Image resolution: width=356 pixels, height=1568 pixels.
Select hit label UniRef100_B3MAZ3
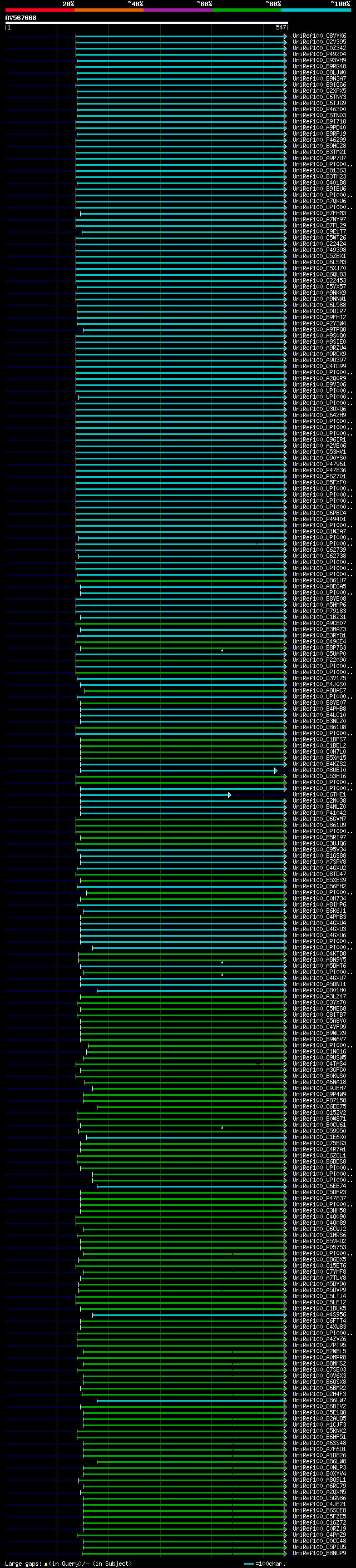(x=319, y=630)
